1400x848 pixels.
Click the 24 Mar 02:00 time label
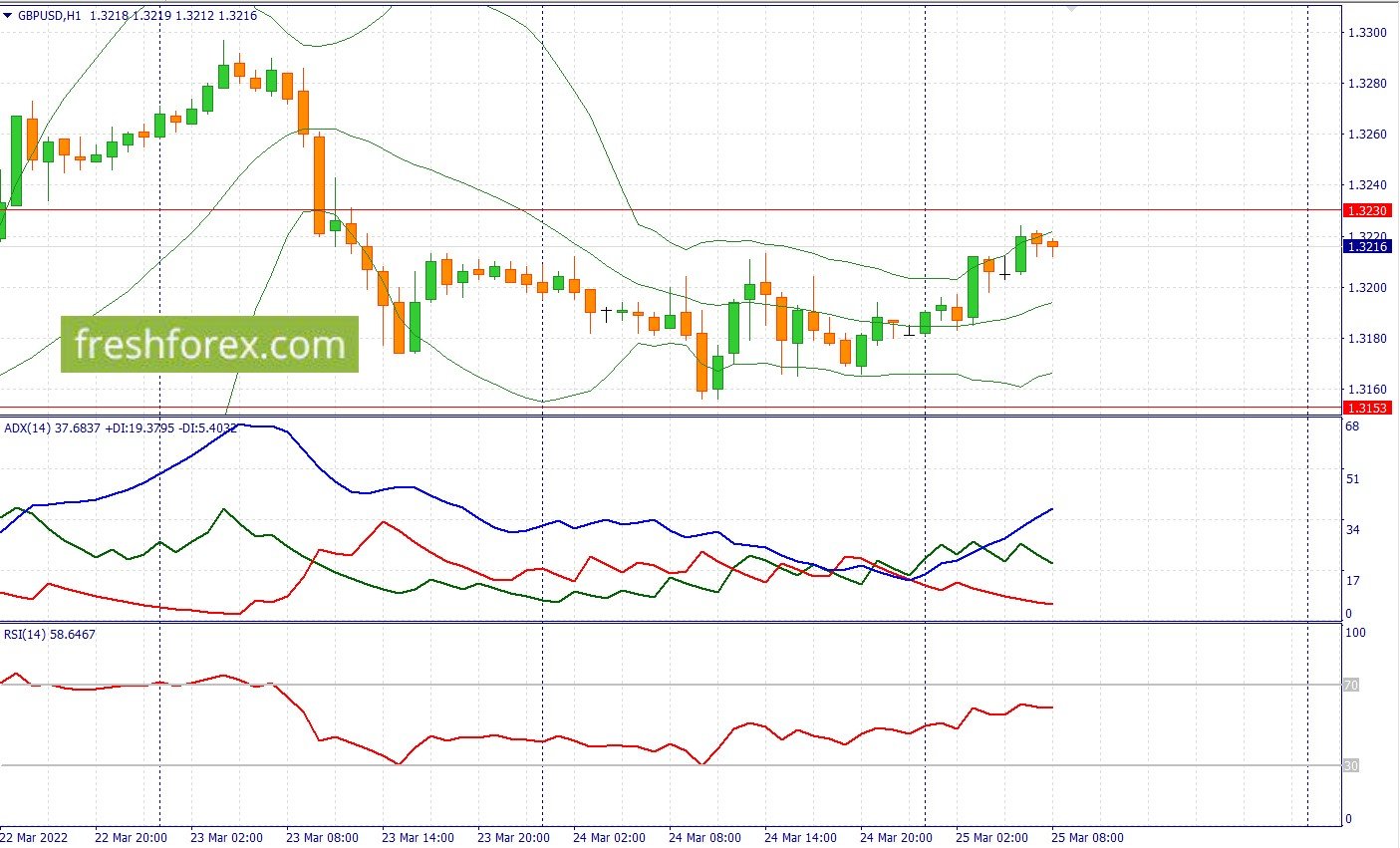(609, 837)
